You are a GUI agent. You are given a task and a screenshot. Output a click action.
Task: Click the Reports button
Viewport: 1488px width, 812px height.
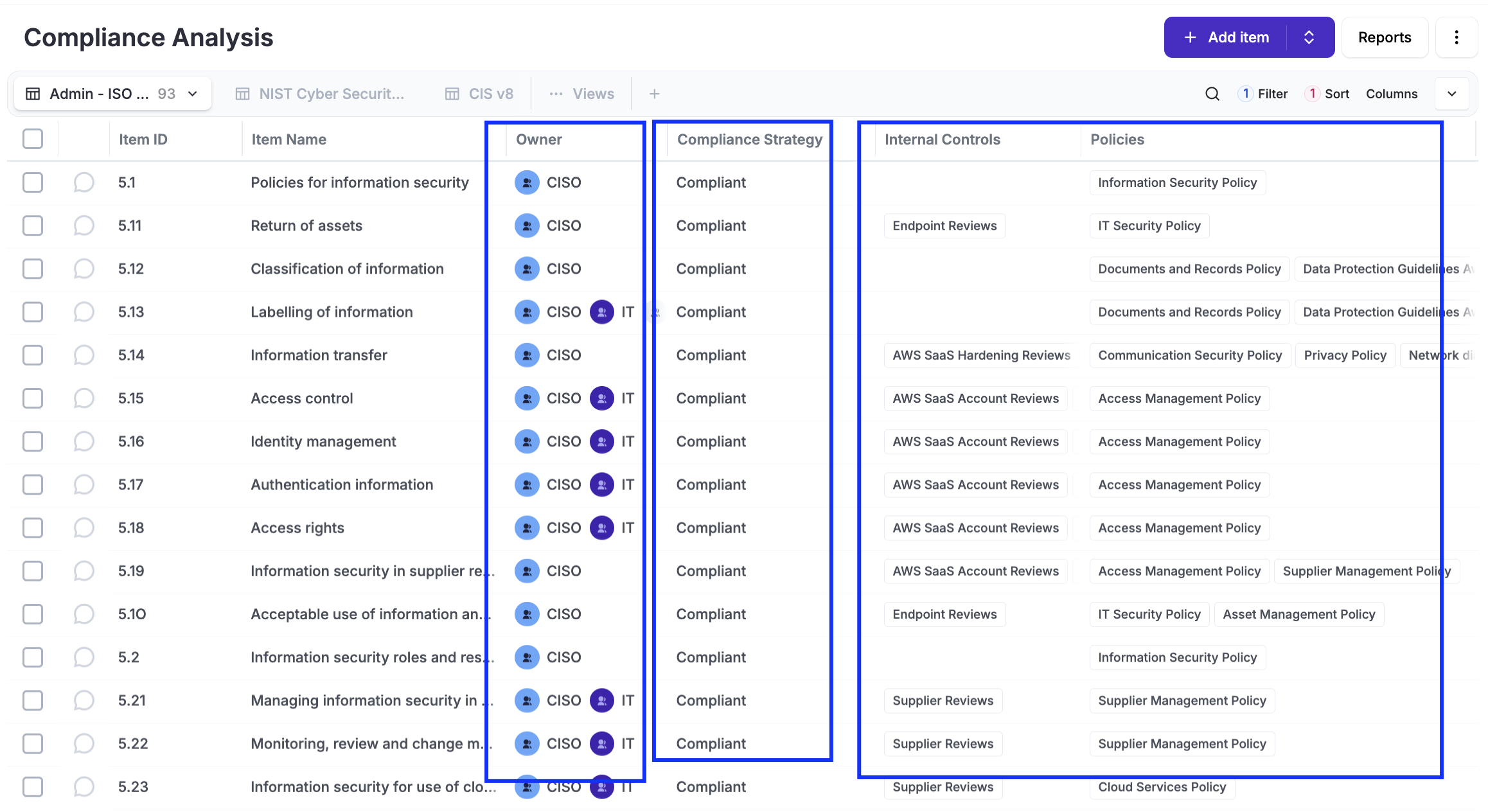(x=1384, y=37)
